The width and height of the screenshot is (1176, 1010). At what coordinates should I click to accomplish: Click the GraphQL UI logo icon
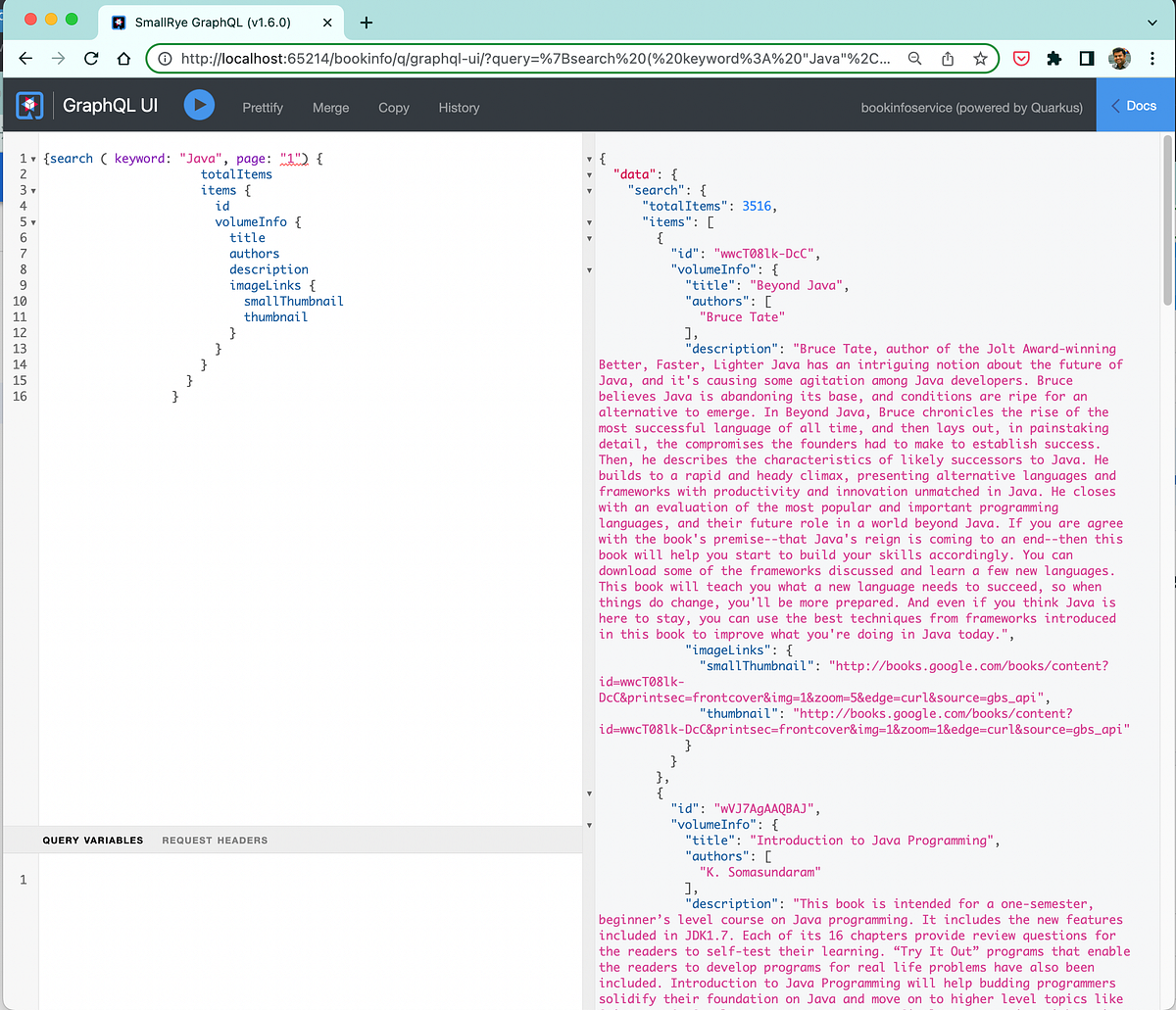(28, 104)
